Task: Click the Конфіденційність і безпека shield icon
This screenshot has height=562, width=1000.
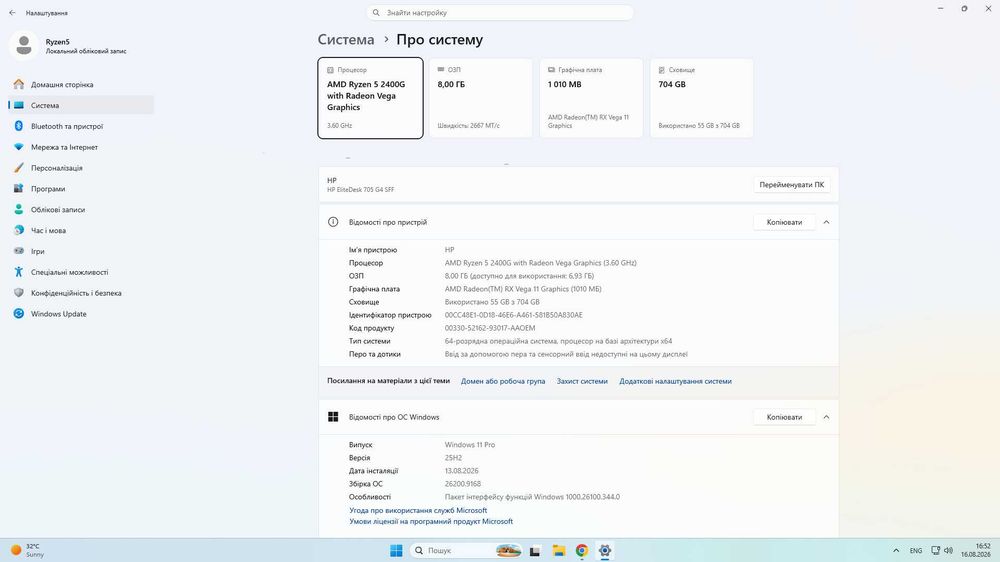Action: (x=18, y=293)
